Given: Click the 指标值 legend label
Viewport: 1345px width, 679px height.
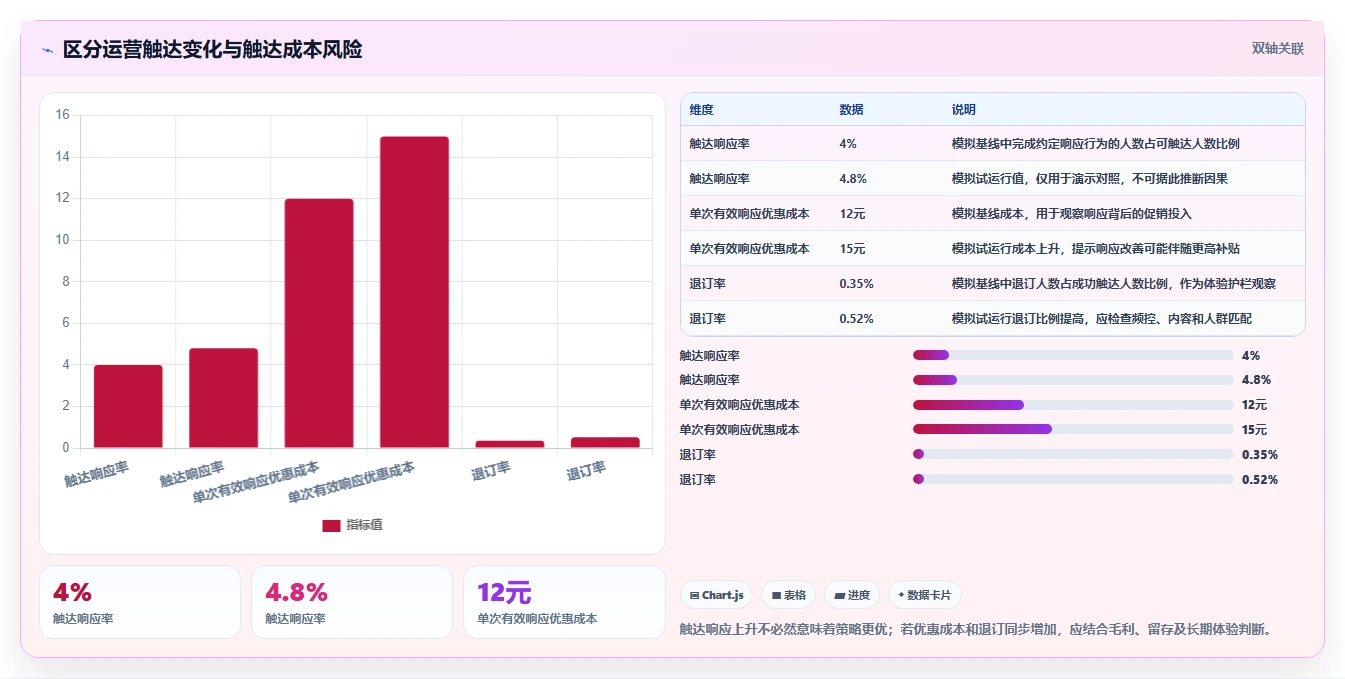Looking at the screenshot, I should click(364, 526).
